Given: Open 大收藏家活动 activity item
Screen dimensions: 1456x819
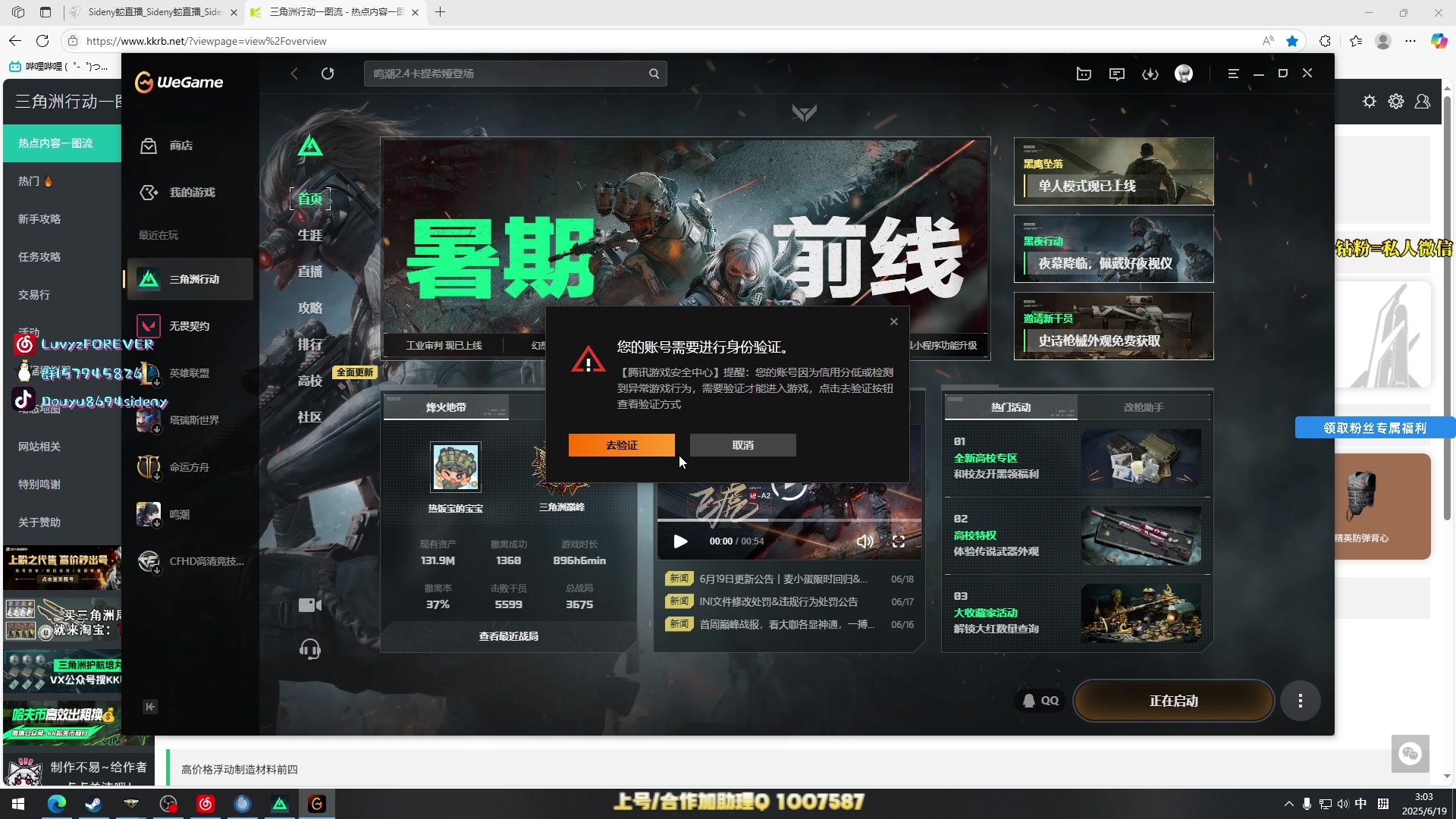Looking at the screenshot, I should [x=1077, y=613].
